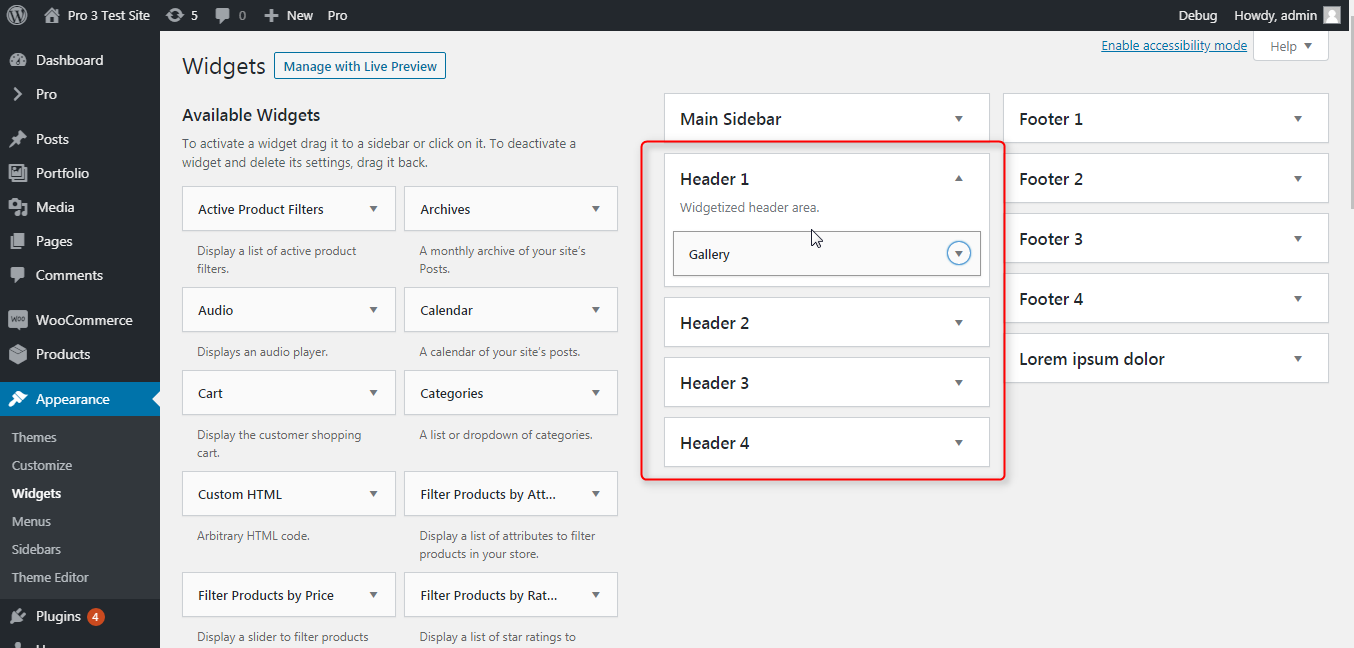
Task: Expand the Active Product Filters widget
Action: [x=374, y=209]
